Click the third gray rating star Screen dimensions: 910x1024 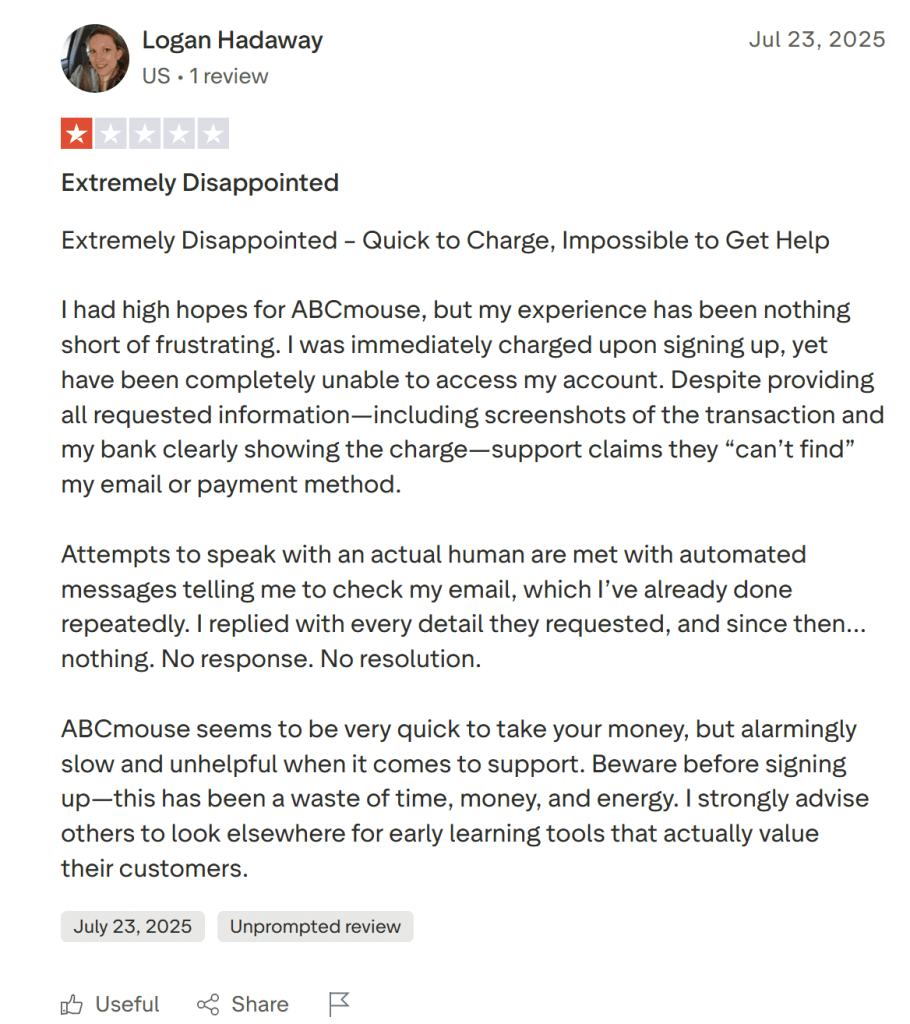(x=145, y=133)
